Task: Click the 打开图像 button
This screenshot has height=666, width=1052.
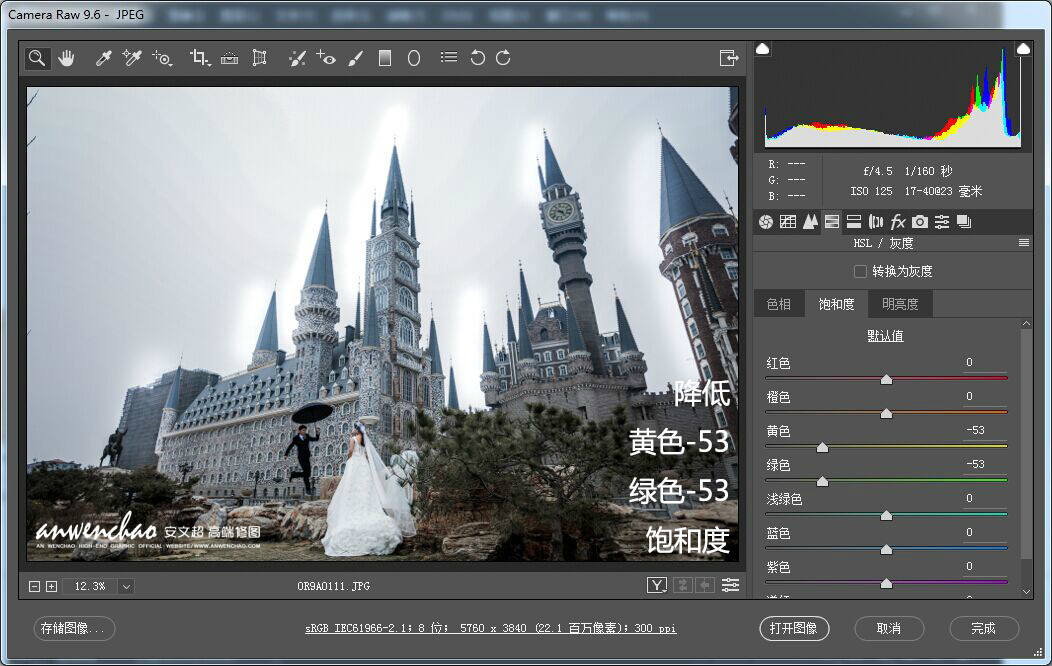Action: point(794,628)
